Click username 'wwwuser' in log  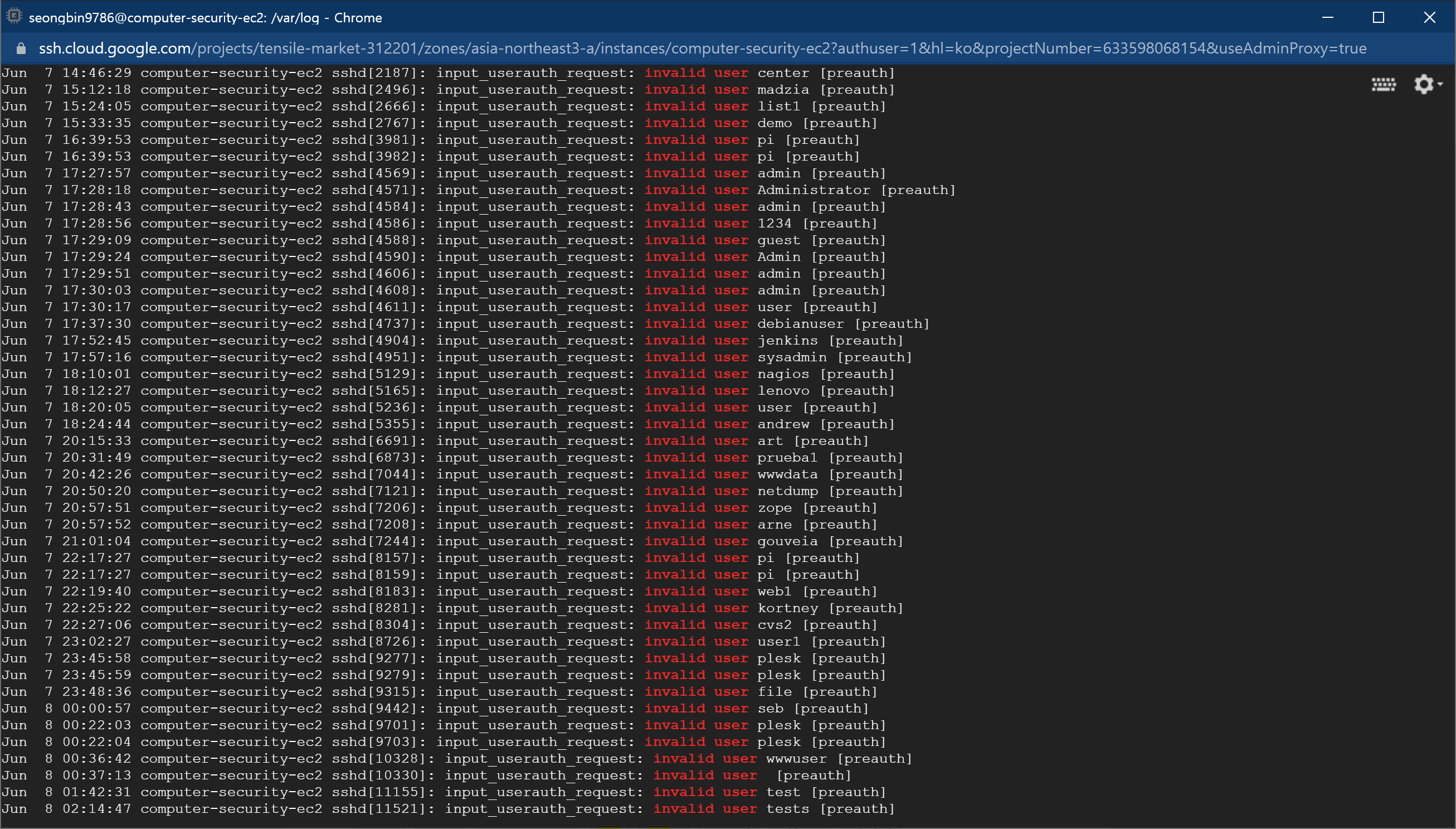(796, 759)
